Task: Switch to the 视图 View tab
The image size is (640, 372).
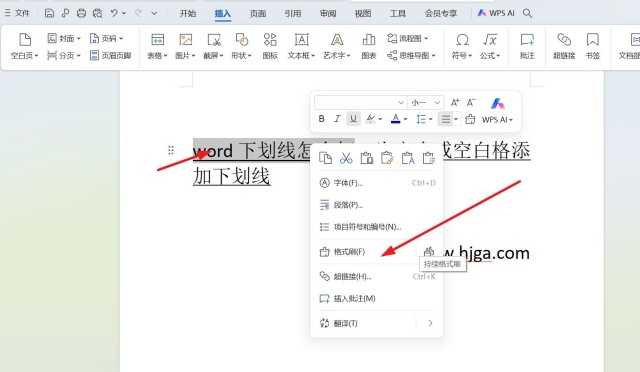Action: (363, 13)
